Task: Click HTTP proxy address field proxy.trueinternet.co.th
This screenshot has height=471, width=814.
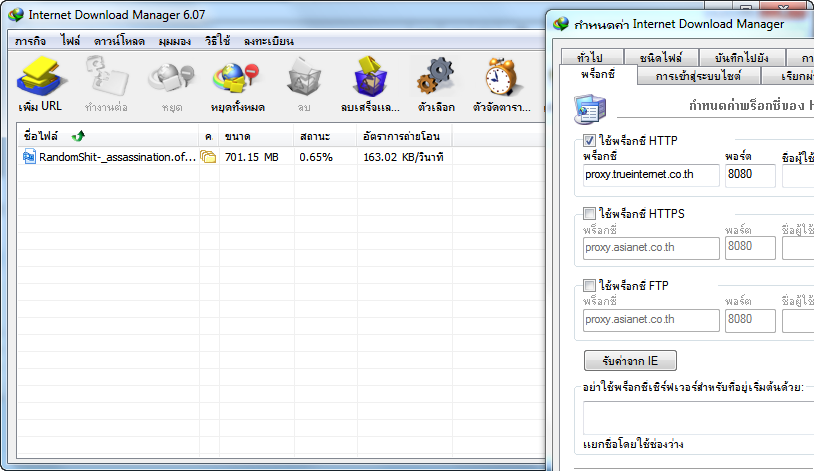Action: pyautogui.click(x=651, y=175)
